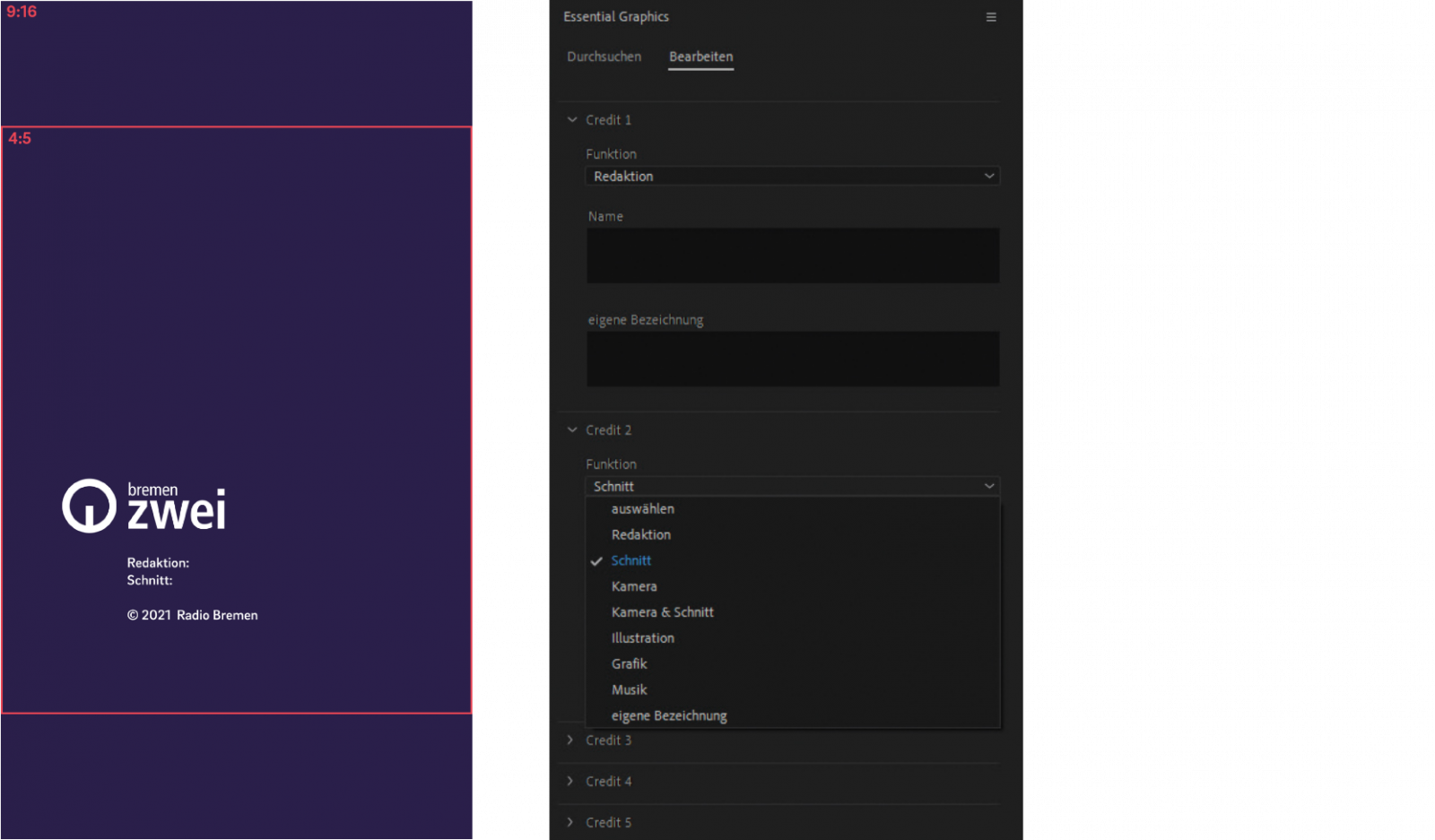Choose 'auswählen' from the dropdown list
Screen dimensions: 1435x840
pyautogui.click(x=642, y=509)
